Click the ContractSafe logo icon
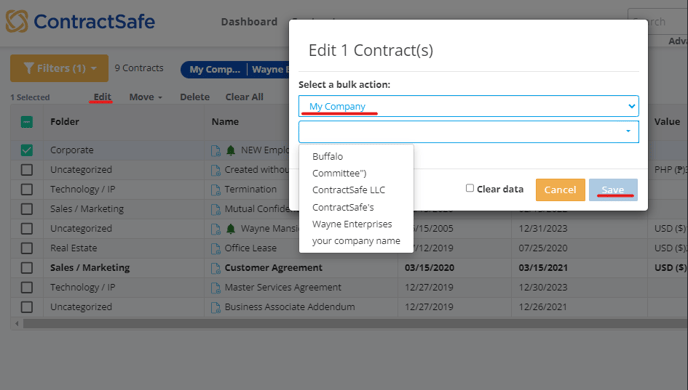 pos(17,21)
